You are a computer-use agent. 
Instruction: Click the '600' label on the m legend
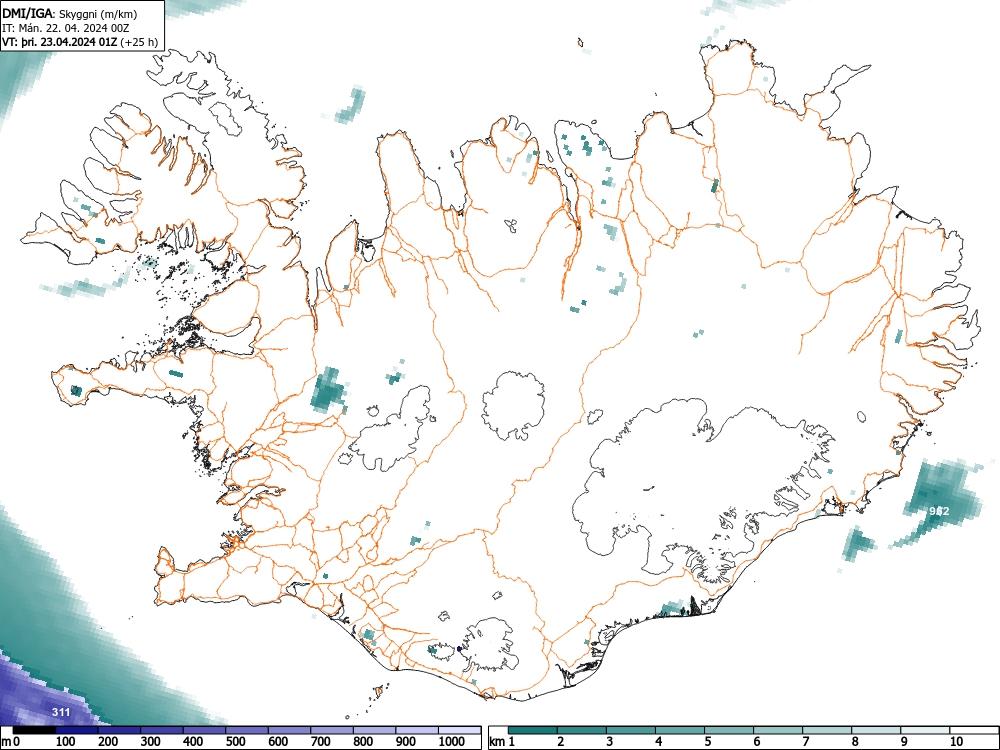click(278, 742)
